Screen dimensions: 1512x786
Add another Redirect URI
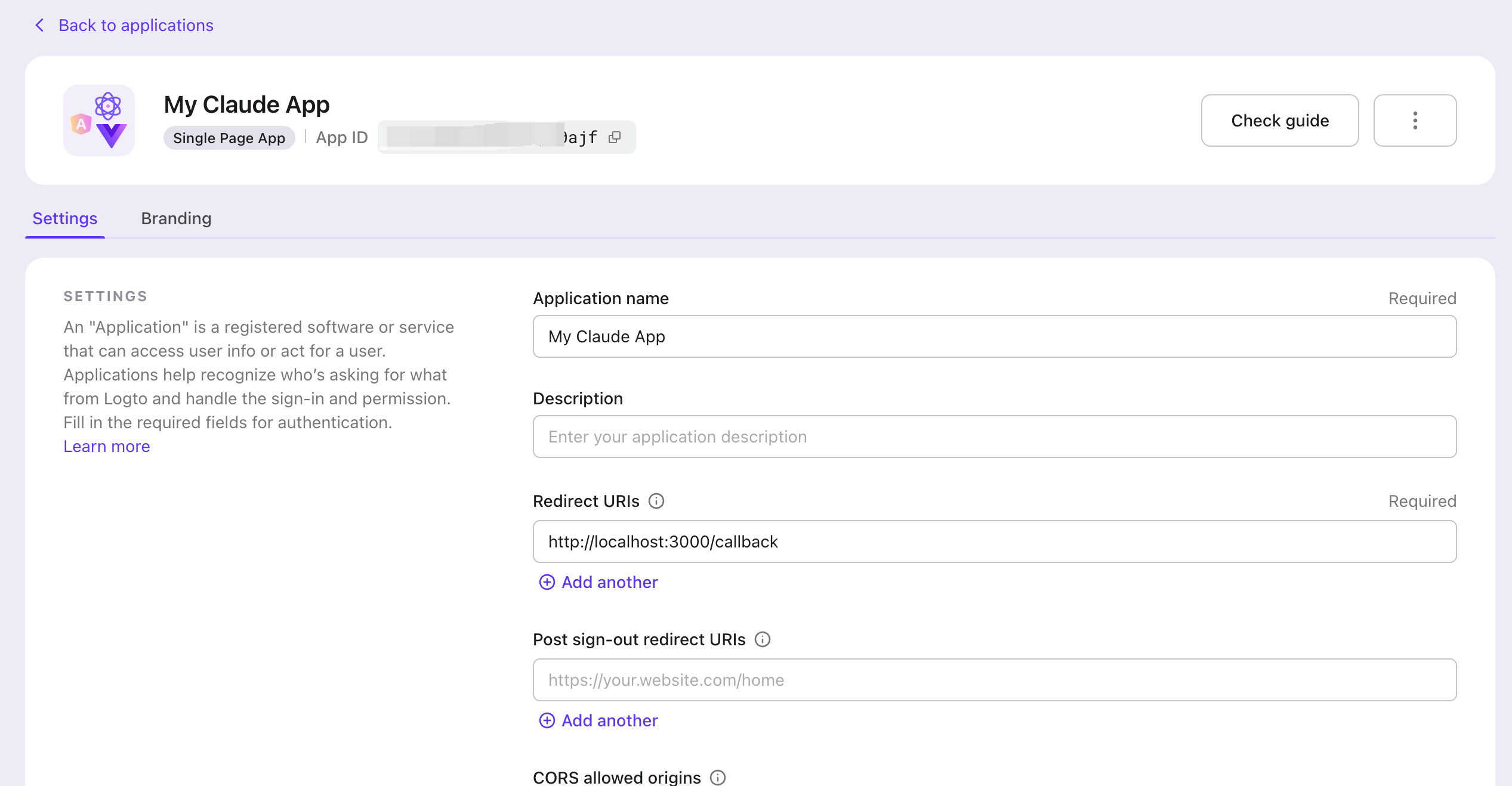tap(598, 583)
